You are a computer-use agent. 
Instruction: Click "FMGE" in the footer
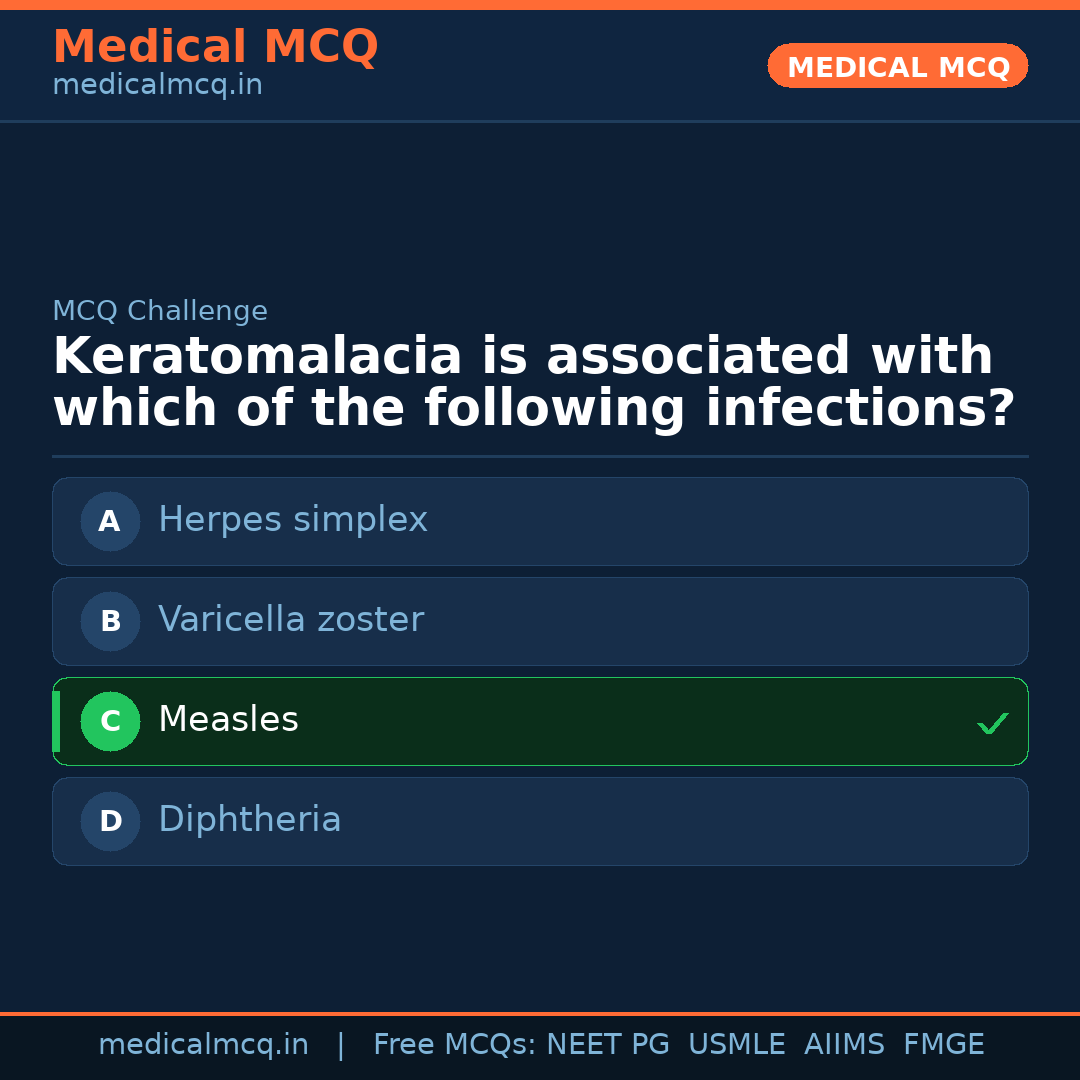(x=943, y=1045)
